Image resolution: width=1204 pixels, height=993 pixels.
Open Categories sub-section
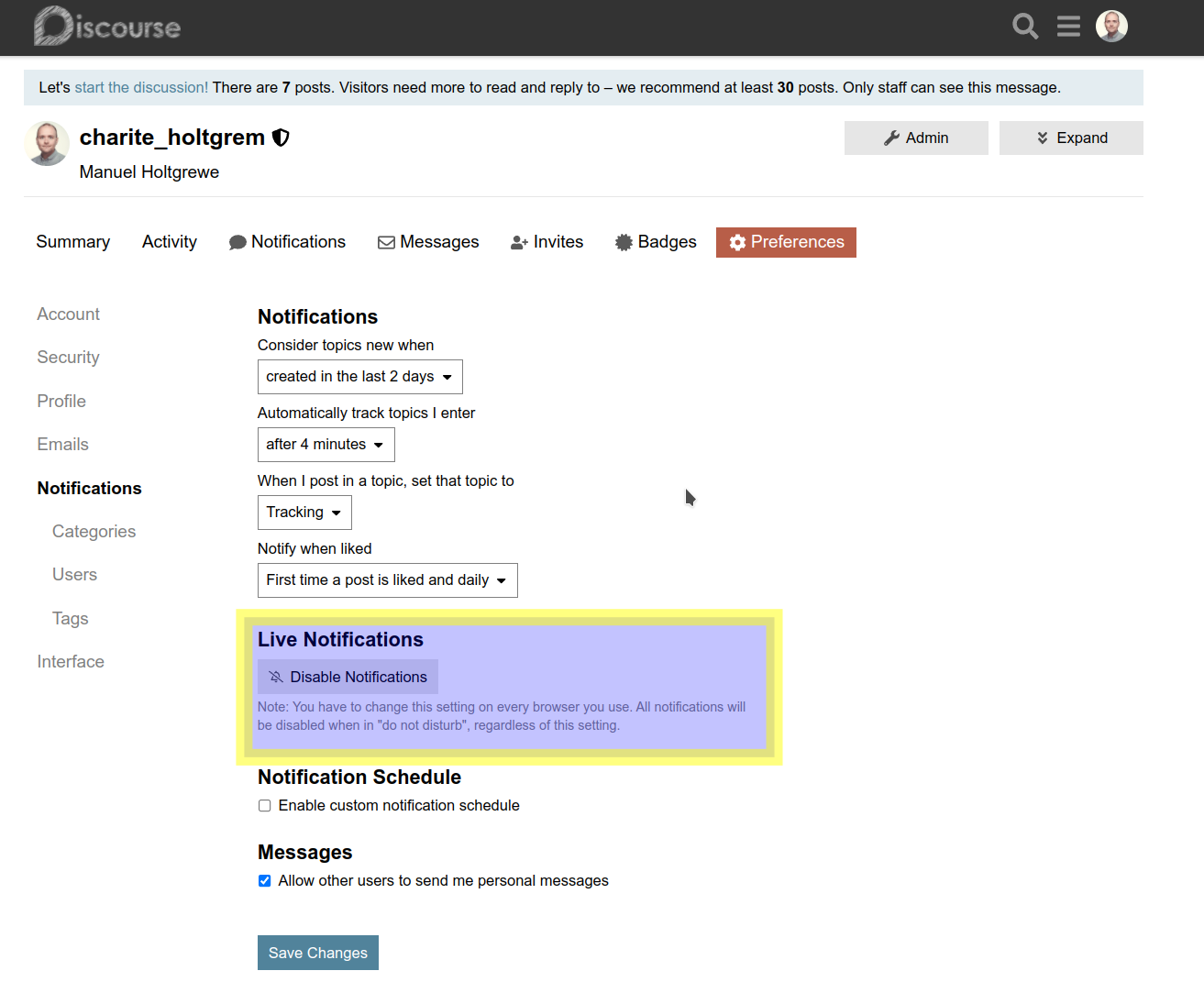tap(94, 532)
